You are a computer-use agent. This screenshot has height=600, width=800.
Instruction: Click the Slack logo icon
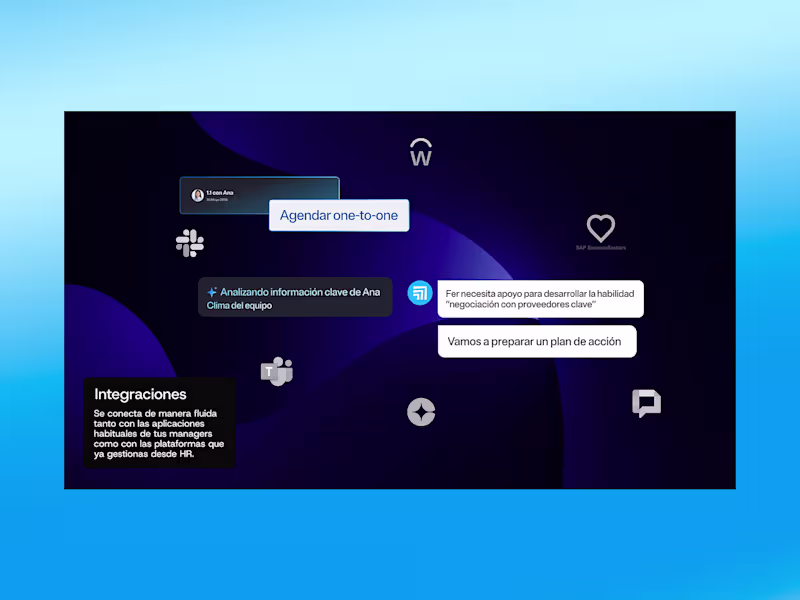pyautogui.click(x=190, y=243)
